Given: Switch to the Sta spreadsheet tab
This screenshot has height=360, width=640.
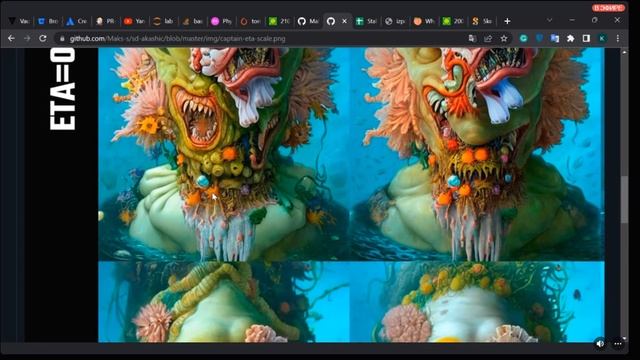Looking at the screenshot, I should pos(366,21).
